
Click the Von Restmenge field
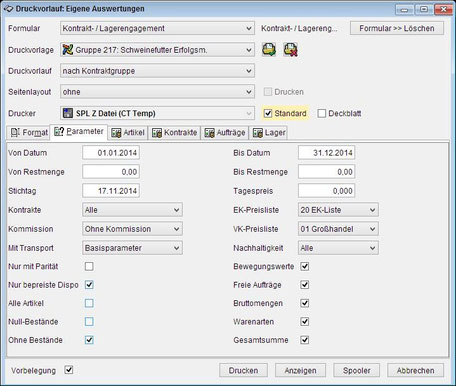111,172
